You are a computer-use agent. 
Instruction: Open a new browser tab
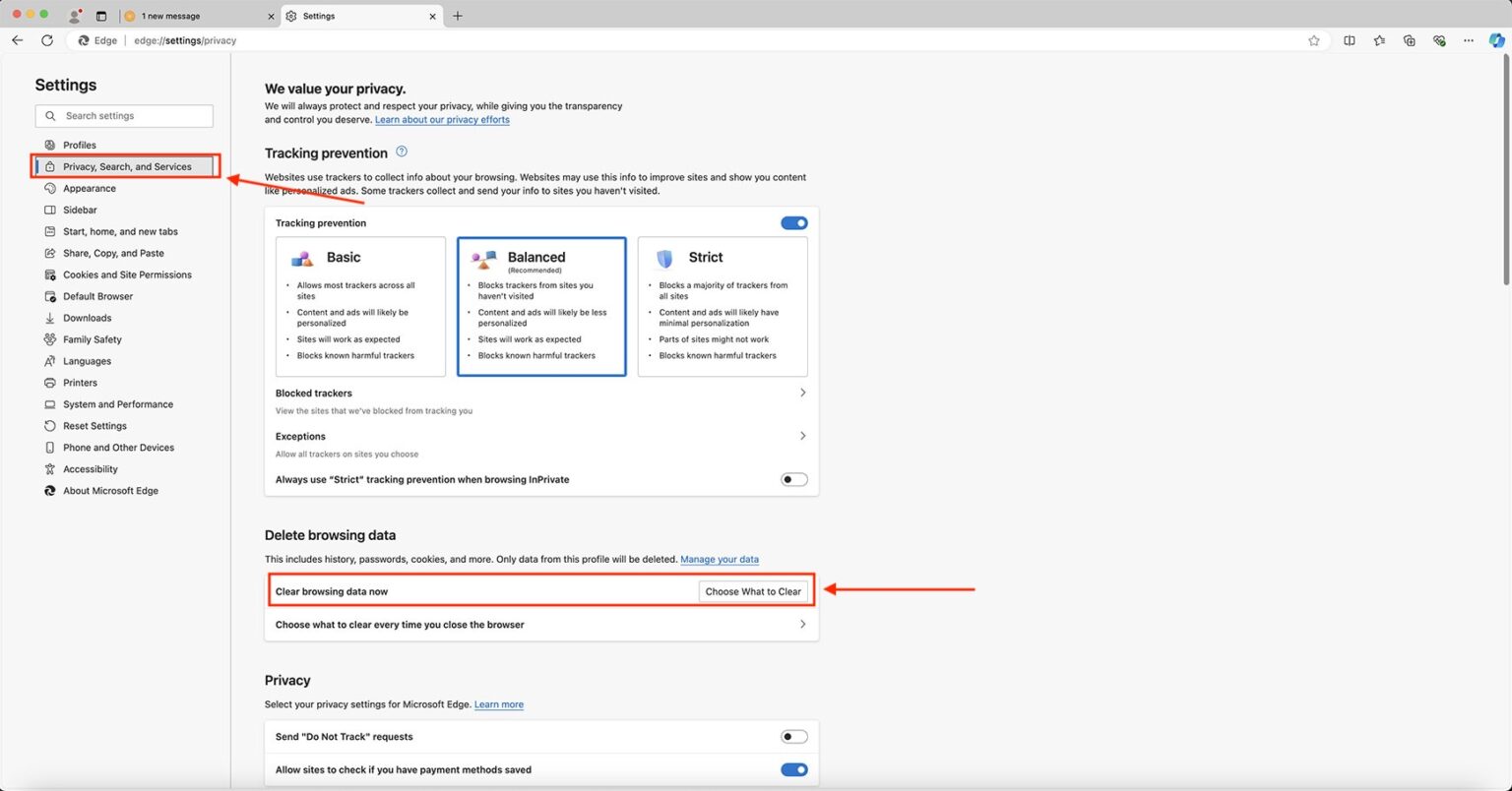(457, 16)
